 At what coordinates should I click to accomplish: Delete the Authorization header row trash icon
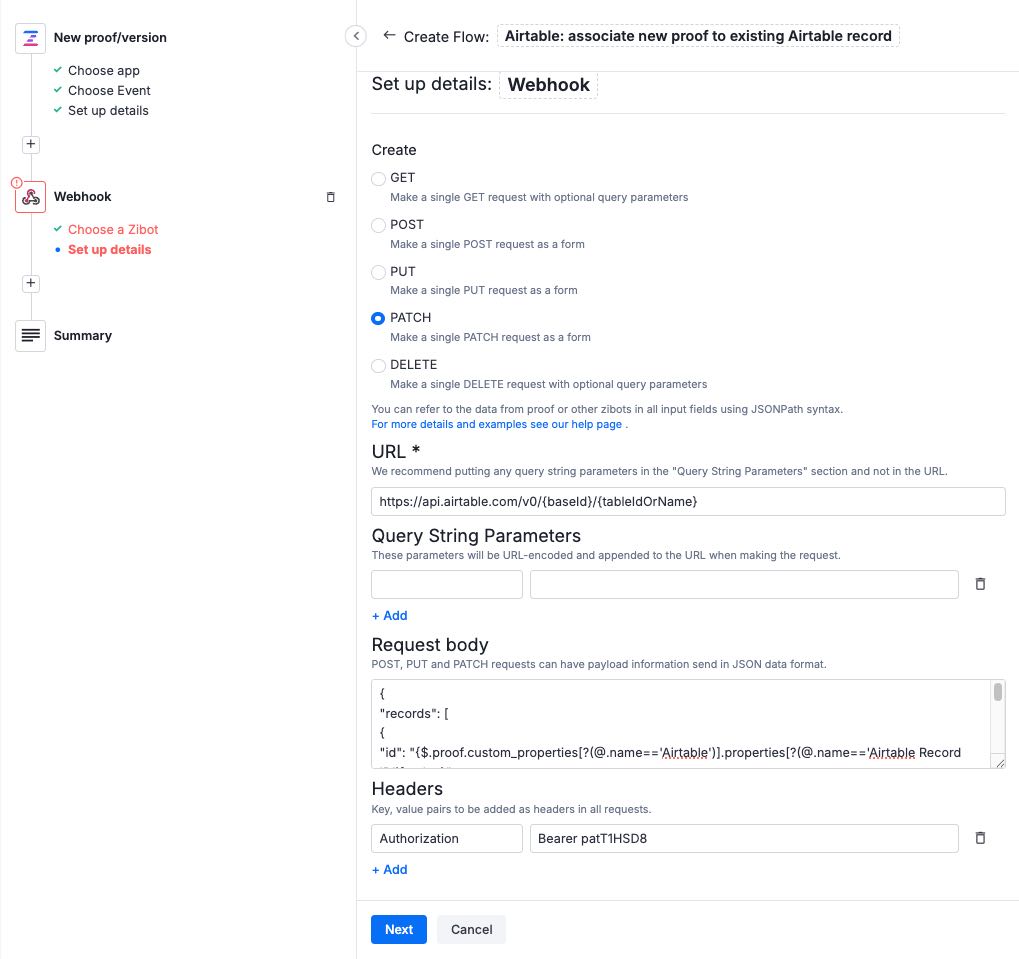coord(980,838)
